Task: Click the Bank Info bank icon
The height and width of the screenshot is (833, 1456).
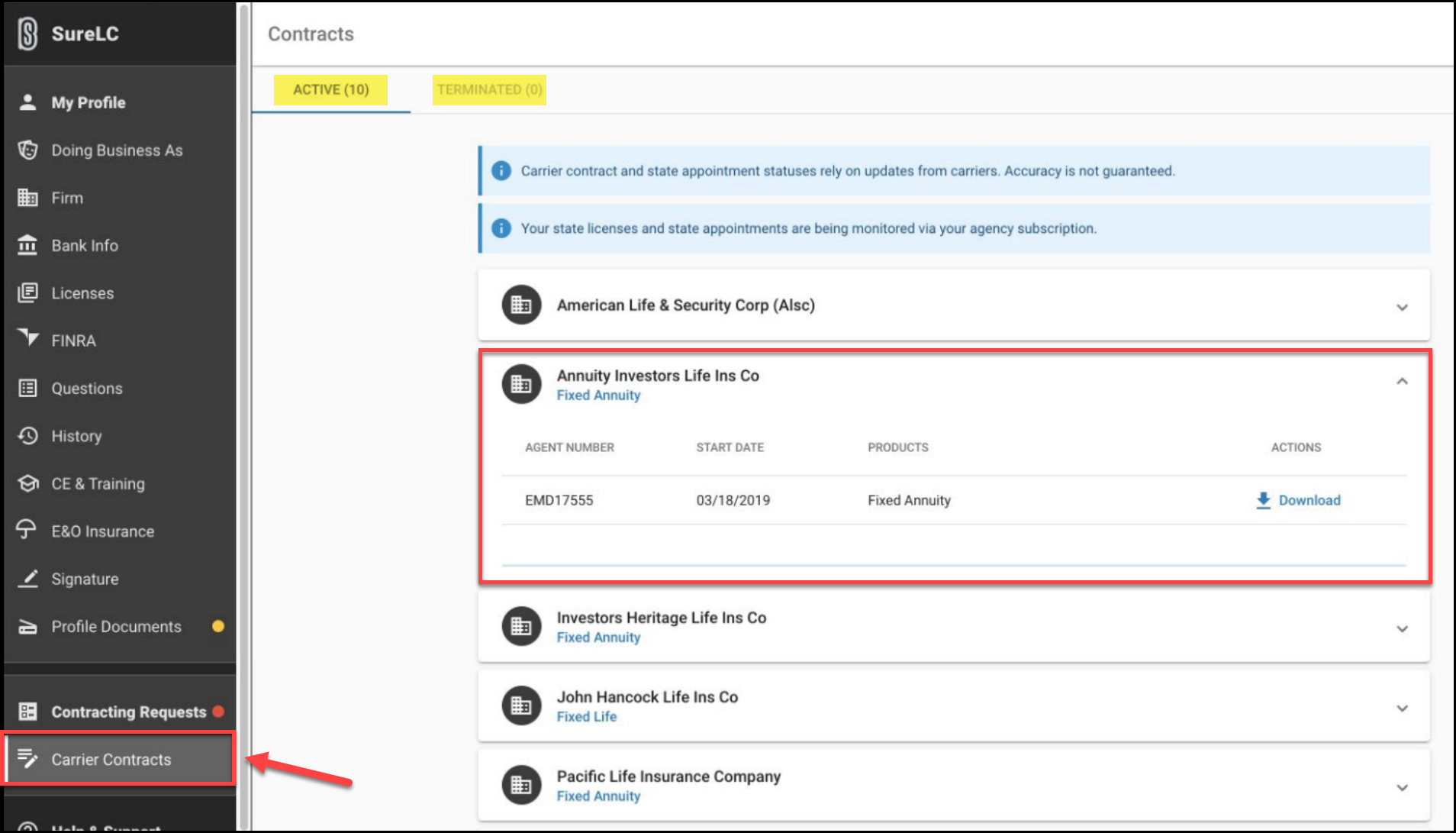Action: pos(27,245)
